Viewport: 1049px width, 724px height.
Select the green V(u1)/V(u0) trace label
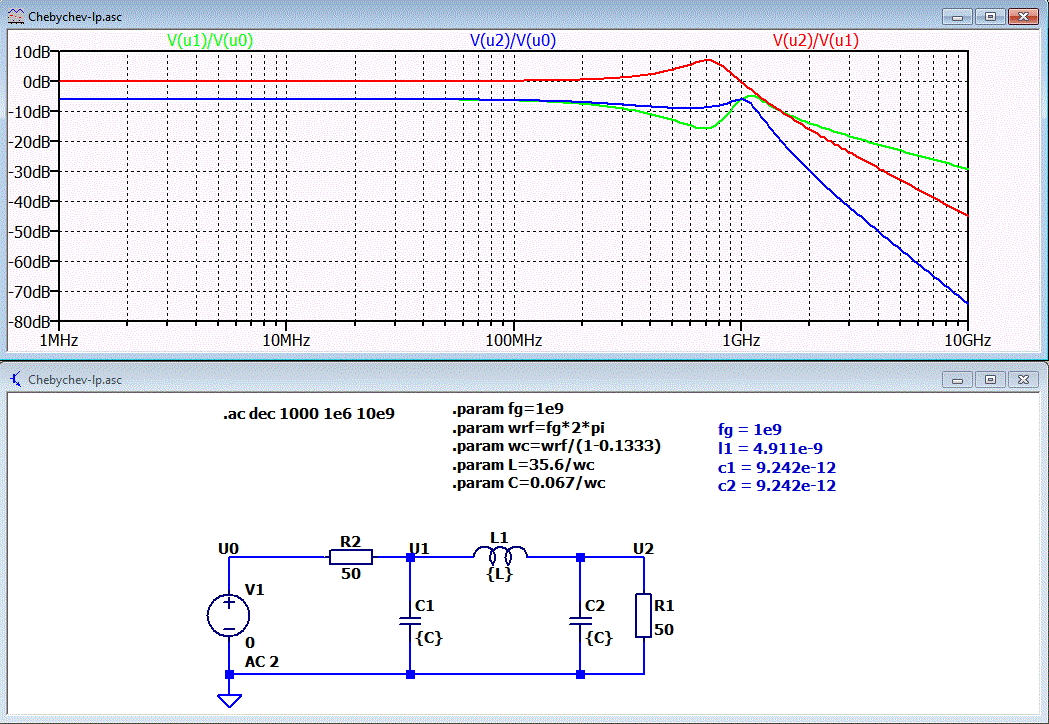pyautogui.click(x=210, y=41)
